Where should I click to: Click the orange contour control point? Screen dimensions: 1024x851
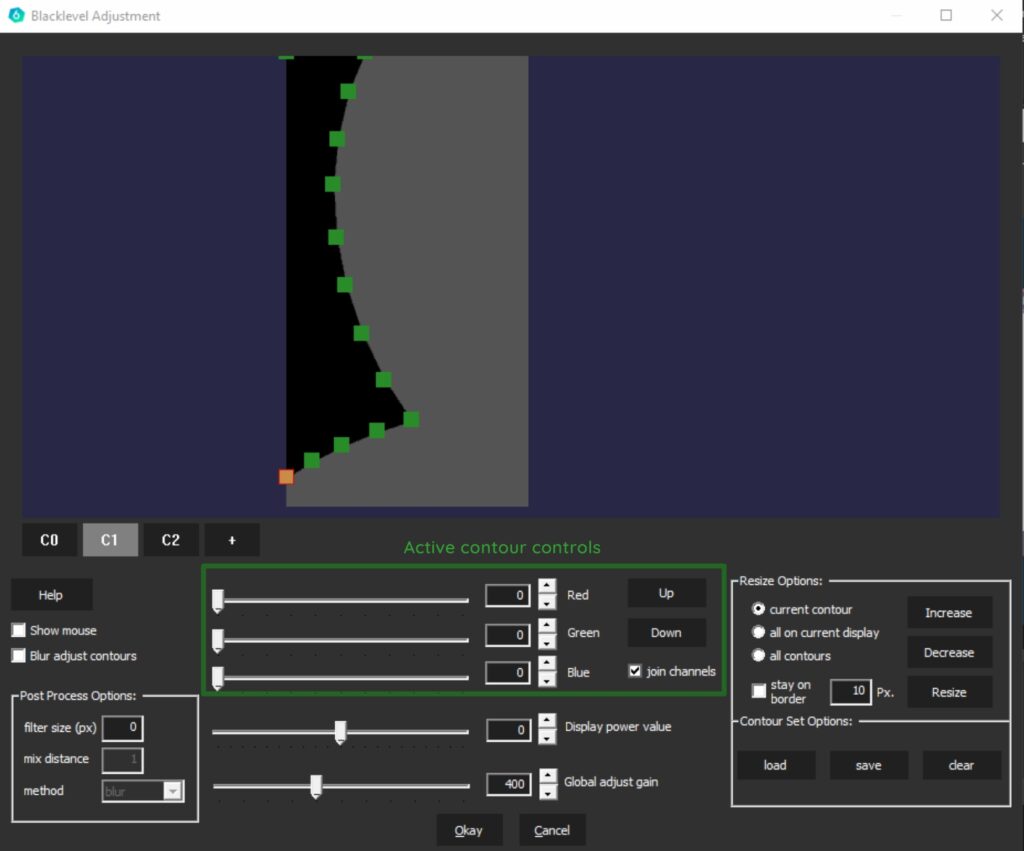(286, 477)
